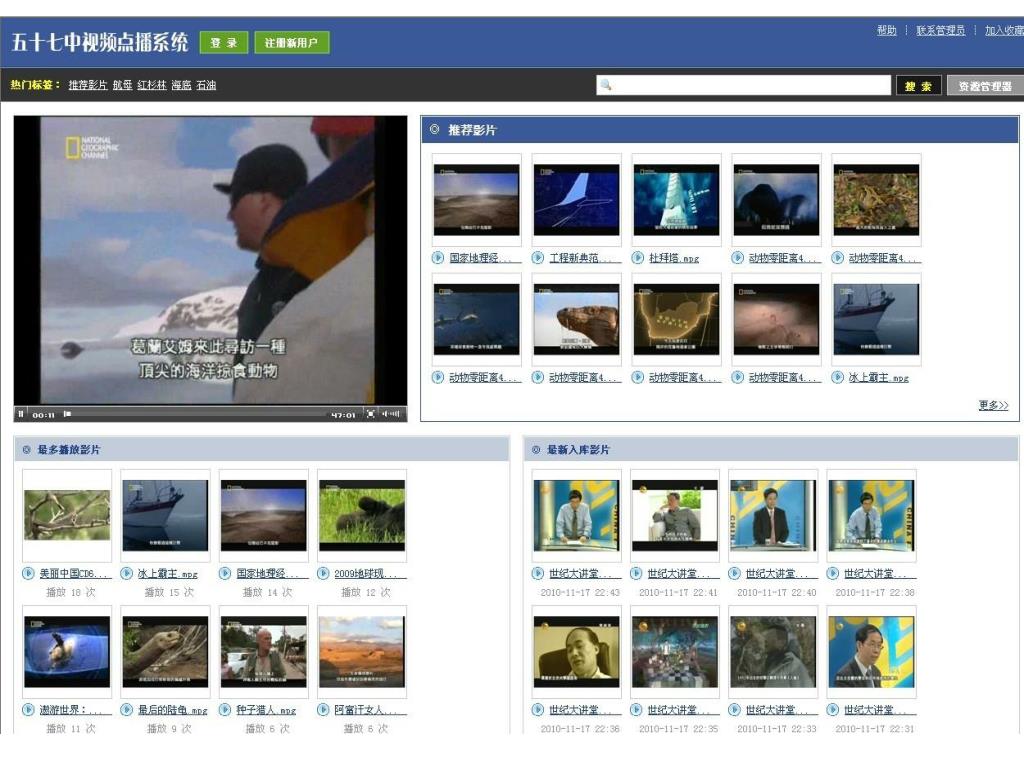Click the main video playback area
Screen dimensions: 1024x768
(x=210, y=261)
